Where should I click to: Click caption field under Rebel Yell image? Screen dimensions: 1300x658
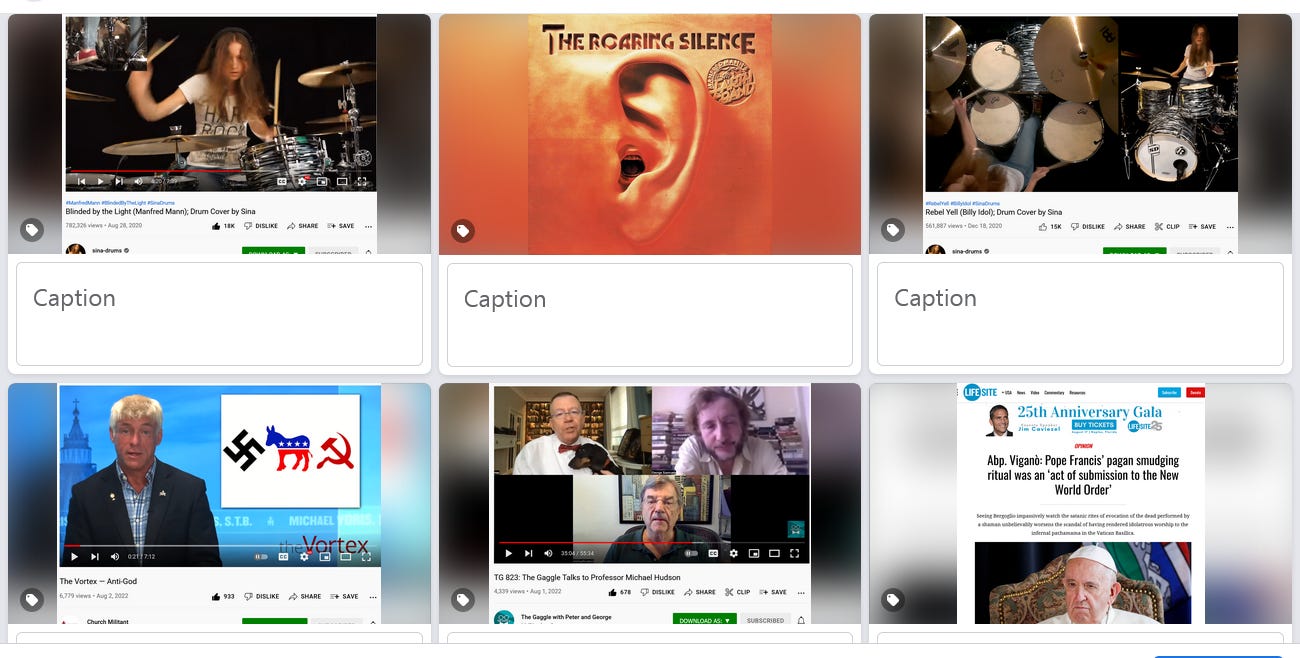(x=1080, y=314)
